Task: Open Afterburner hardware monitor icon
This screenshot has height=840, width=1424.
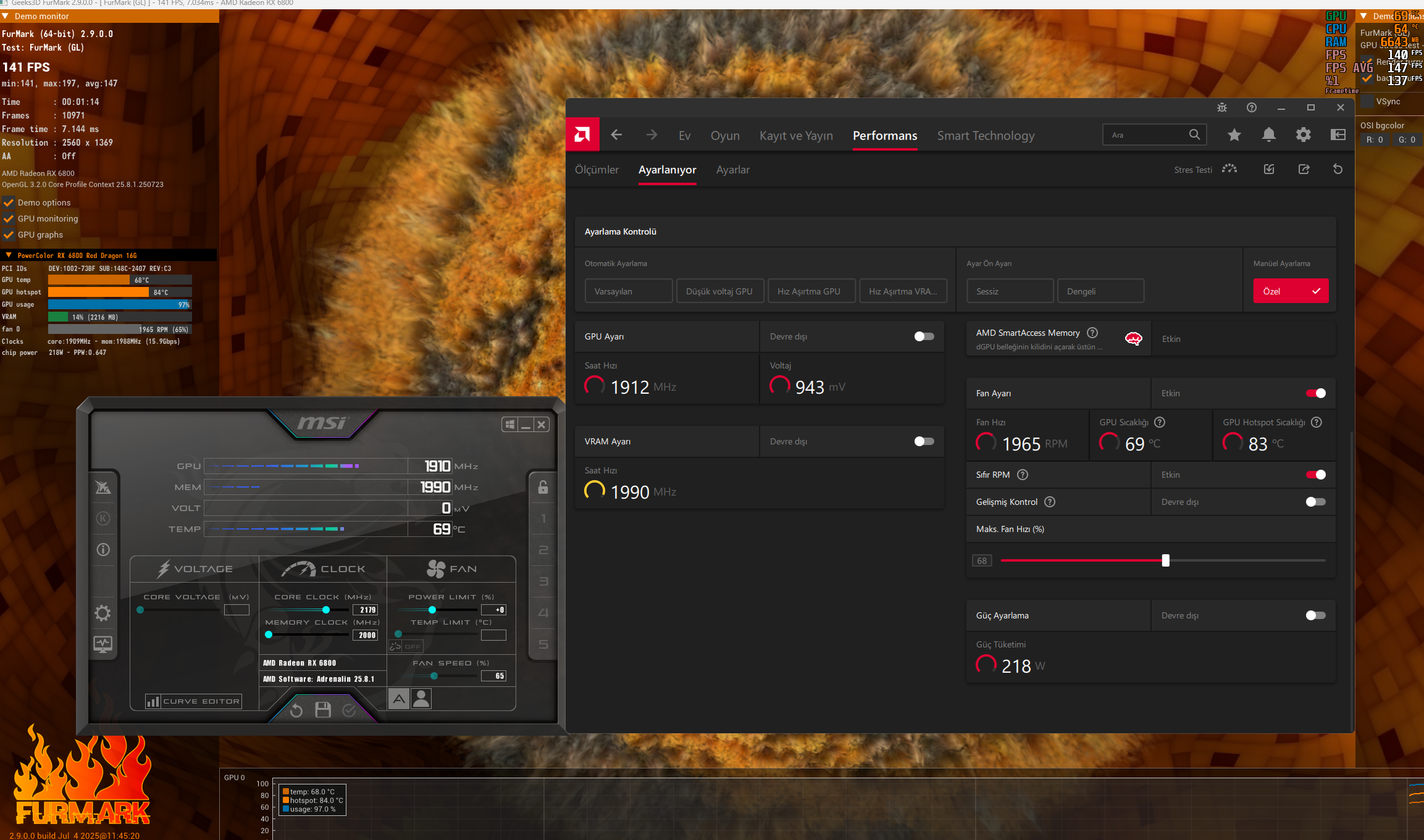Action: click(103, 644)
